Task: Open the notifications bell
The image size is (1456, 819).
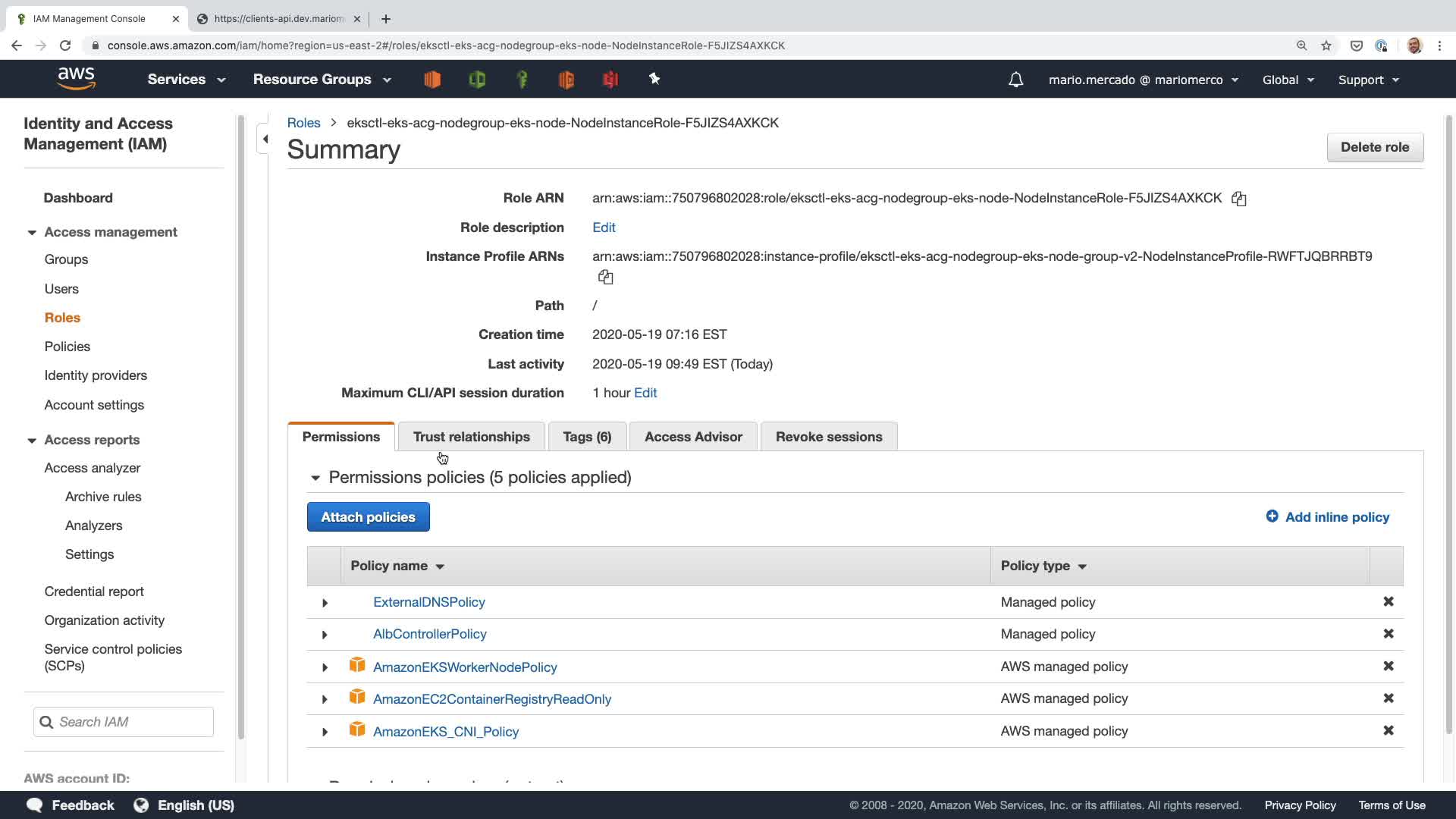Action: 1015,80
